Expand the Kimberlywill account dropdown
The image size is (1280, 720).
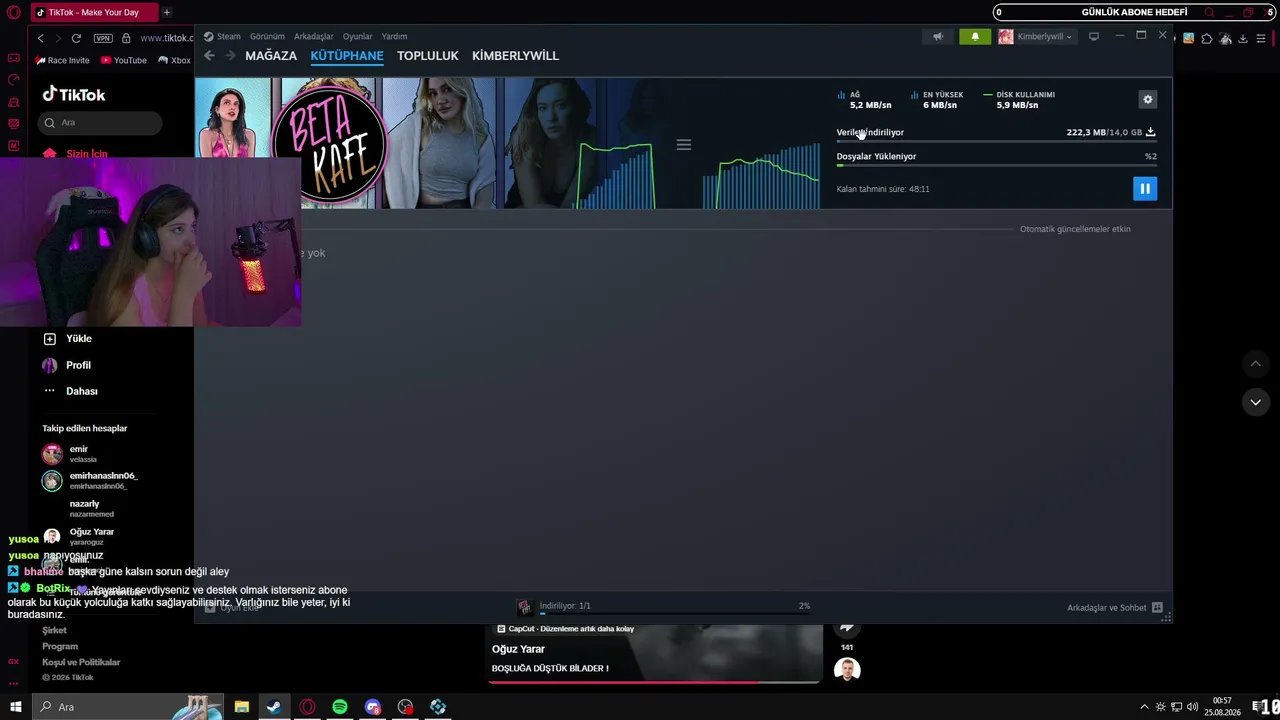(x=1036, y=37)
